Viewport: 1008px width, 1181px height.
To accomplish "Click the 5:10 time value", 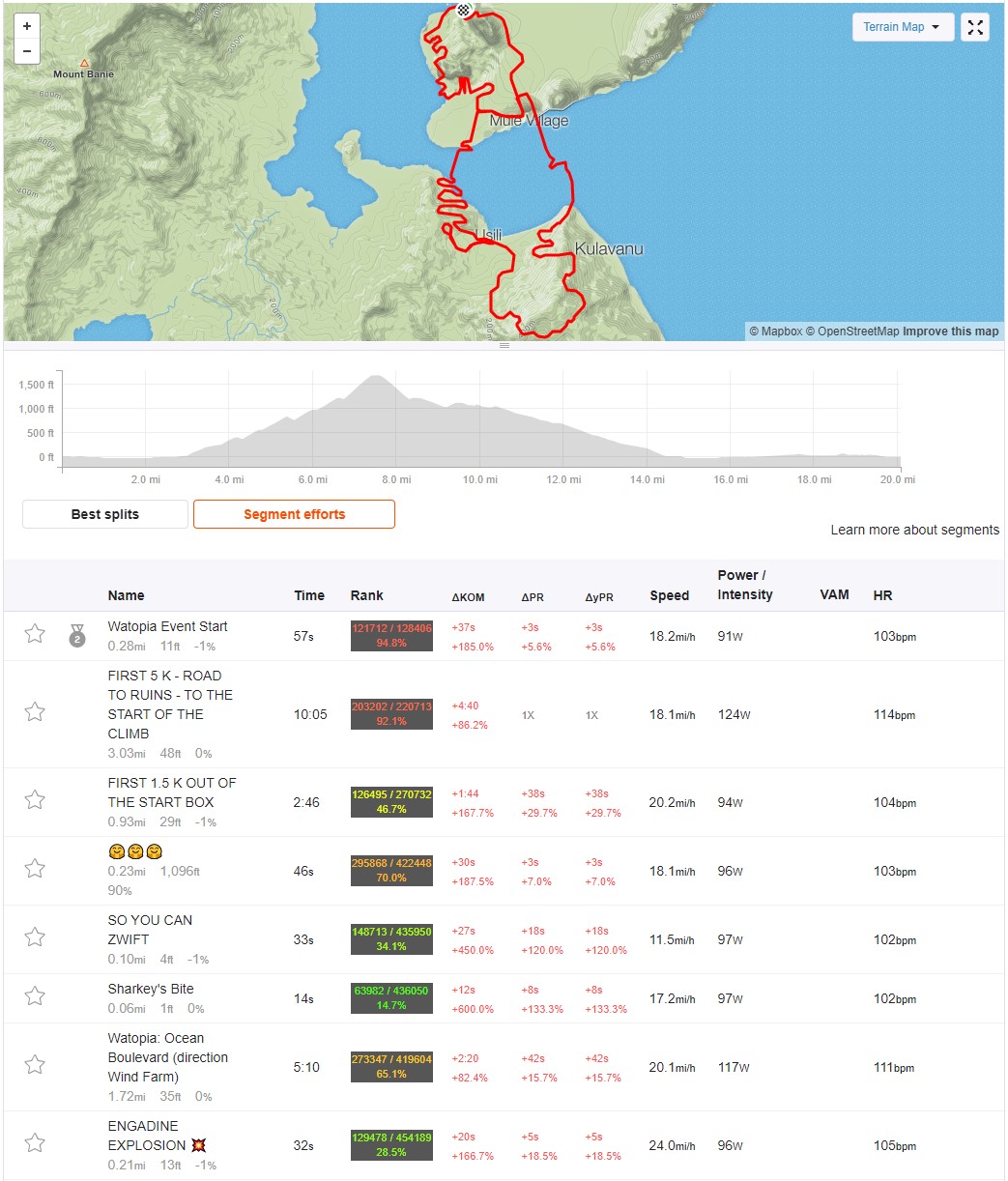I will [304, 1067].
